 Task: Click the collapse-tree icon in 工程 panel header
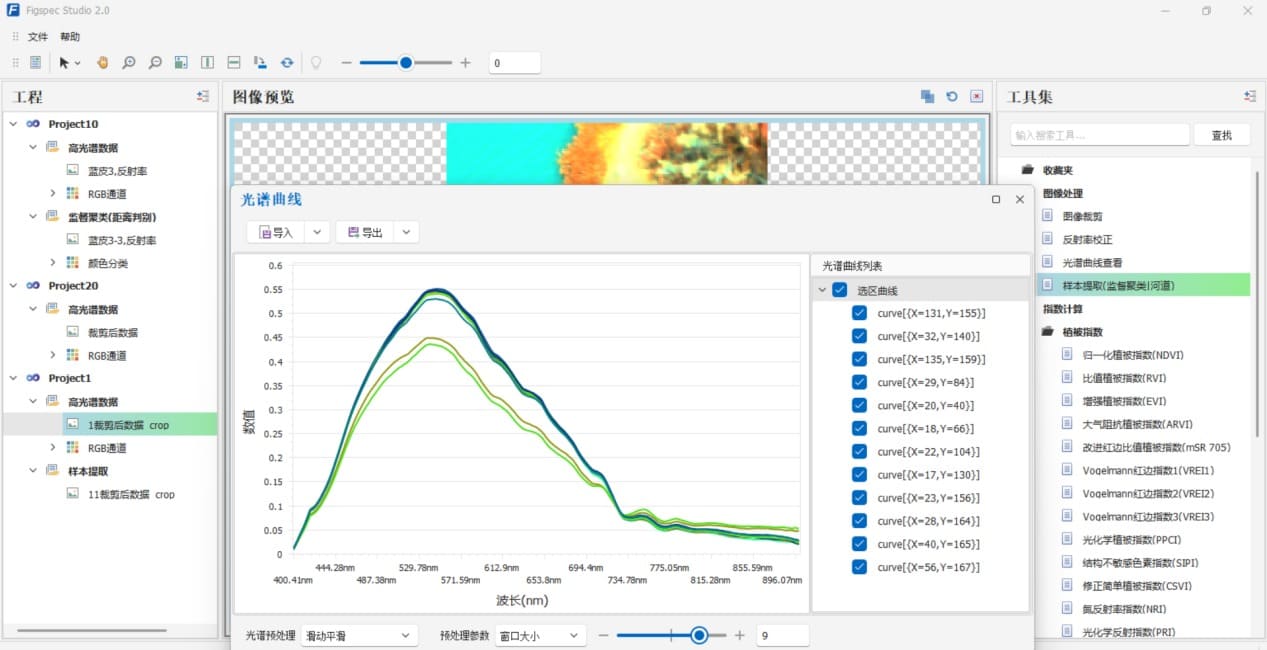coord(203,97)
